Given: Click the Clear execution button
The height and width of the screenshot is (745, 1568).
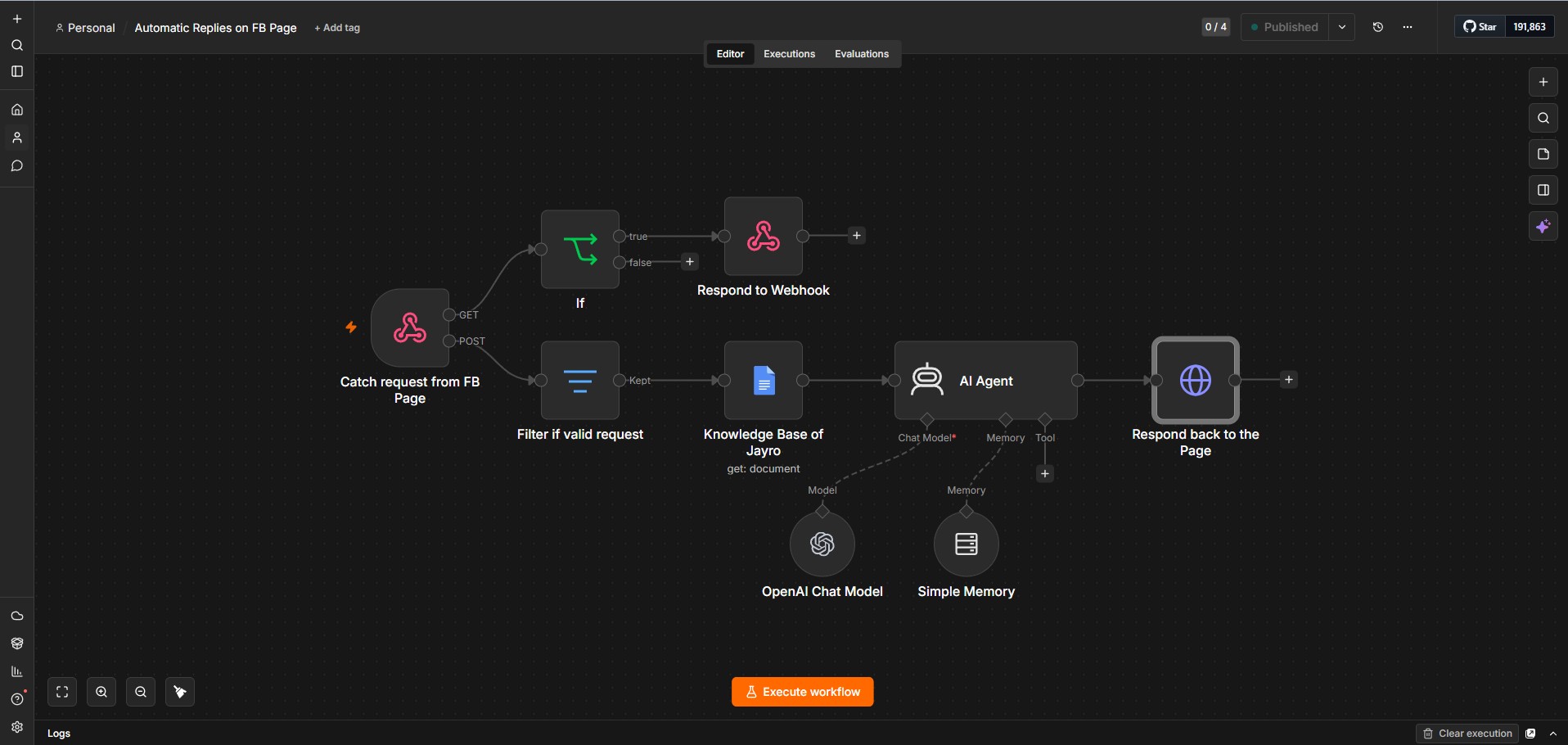Looking at the screenshot, I should pos(1467,734).
